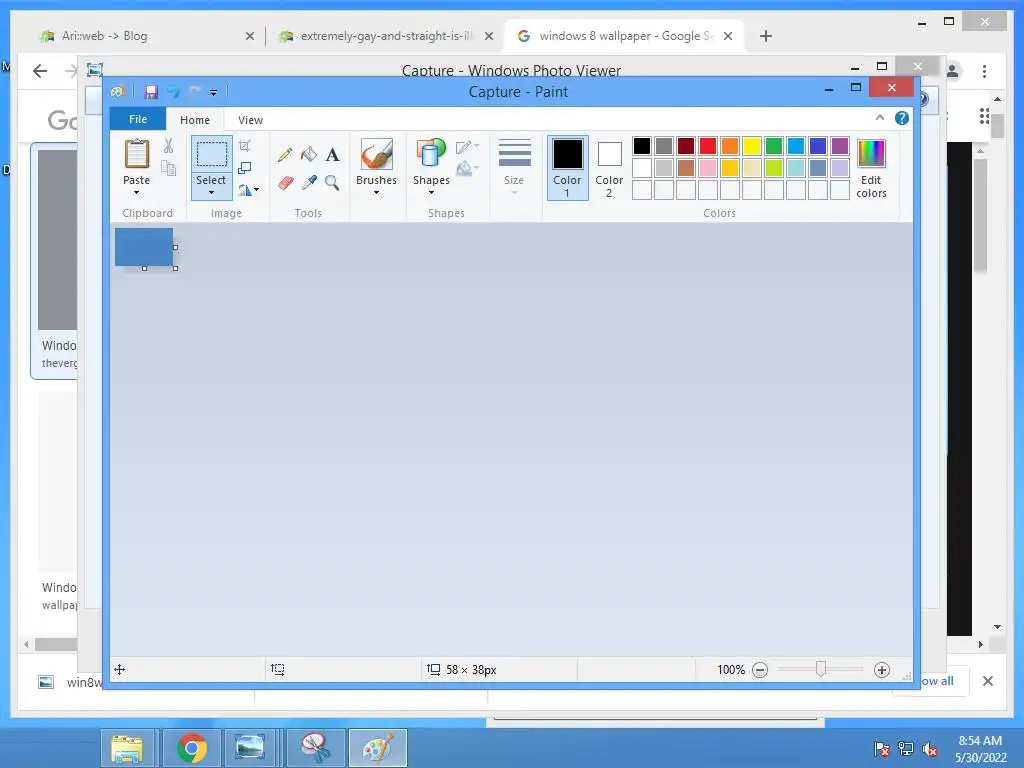This screenshot has height=768, width=1024.
Task: Pick the pink color swatch
Action: click(x=708, y=168)
